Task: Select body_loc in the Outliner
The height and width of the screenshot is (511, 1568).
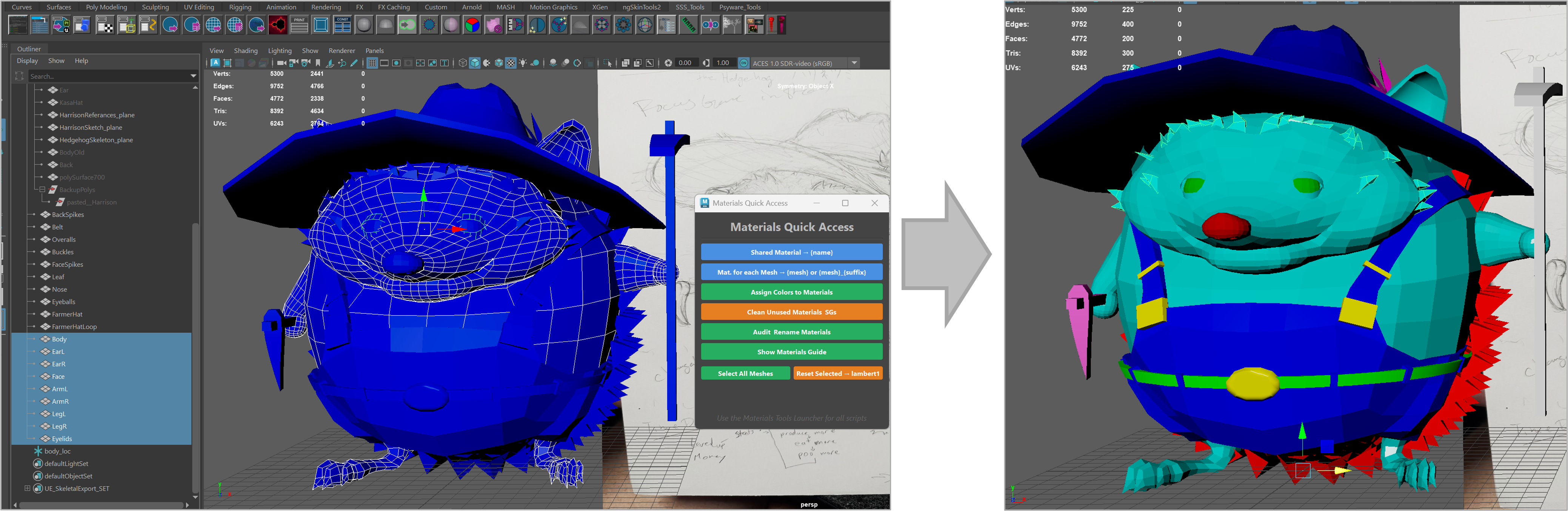Action: pyautogui.click(x=57, y=451)
